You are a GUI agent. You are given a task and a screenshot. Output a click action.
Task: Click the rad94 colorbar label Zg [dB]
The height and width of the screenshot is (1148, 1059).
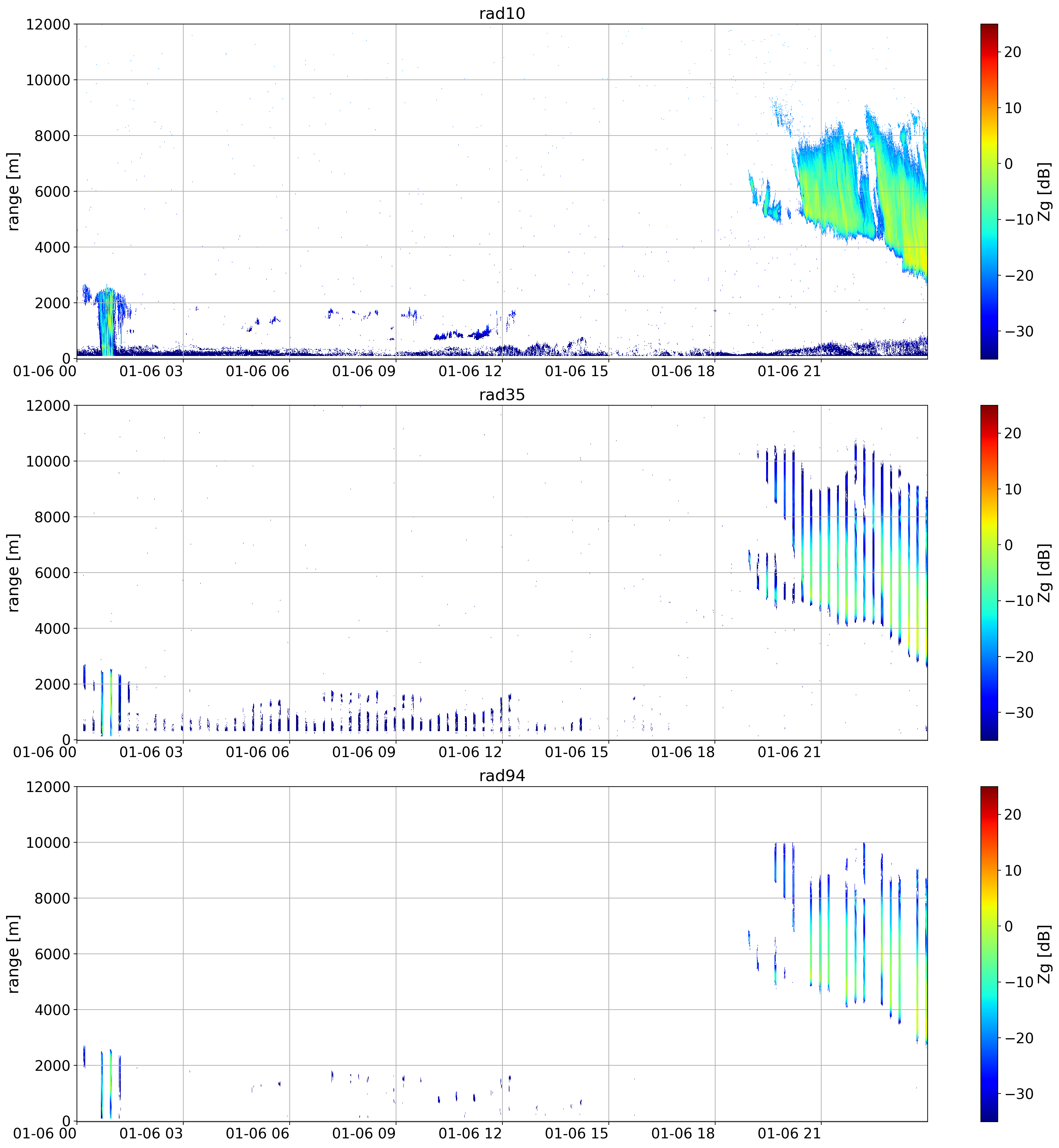pos(1044,954)
